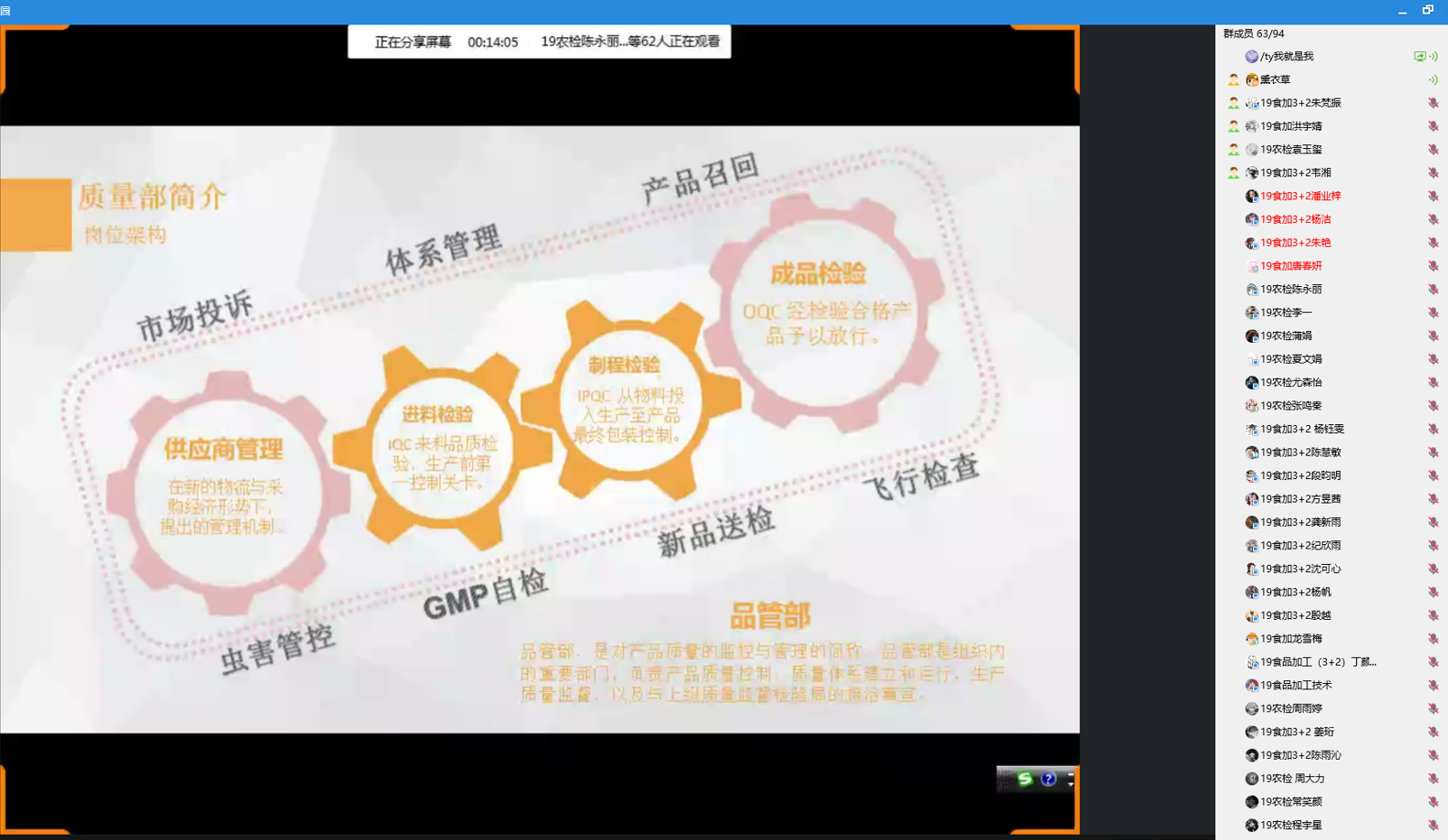Toggle muted mic for 19食加3+2朱梵振
The width and height of the screenshot is (1448, 840).
(x=1433, y=103)
